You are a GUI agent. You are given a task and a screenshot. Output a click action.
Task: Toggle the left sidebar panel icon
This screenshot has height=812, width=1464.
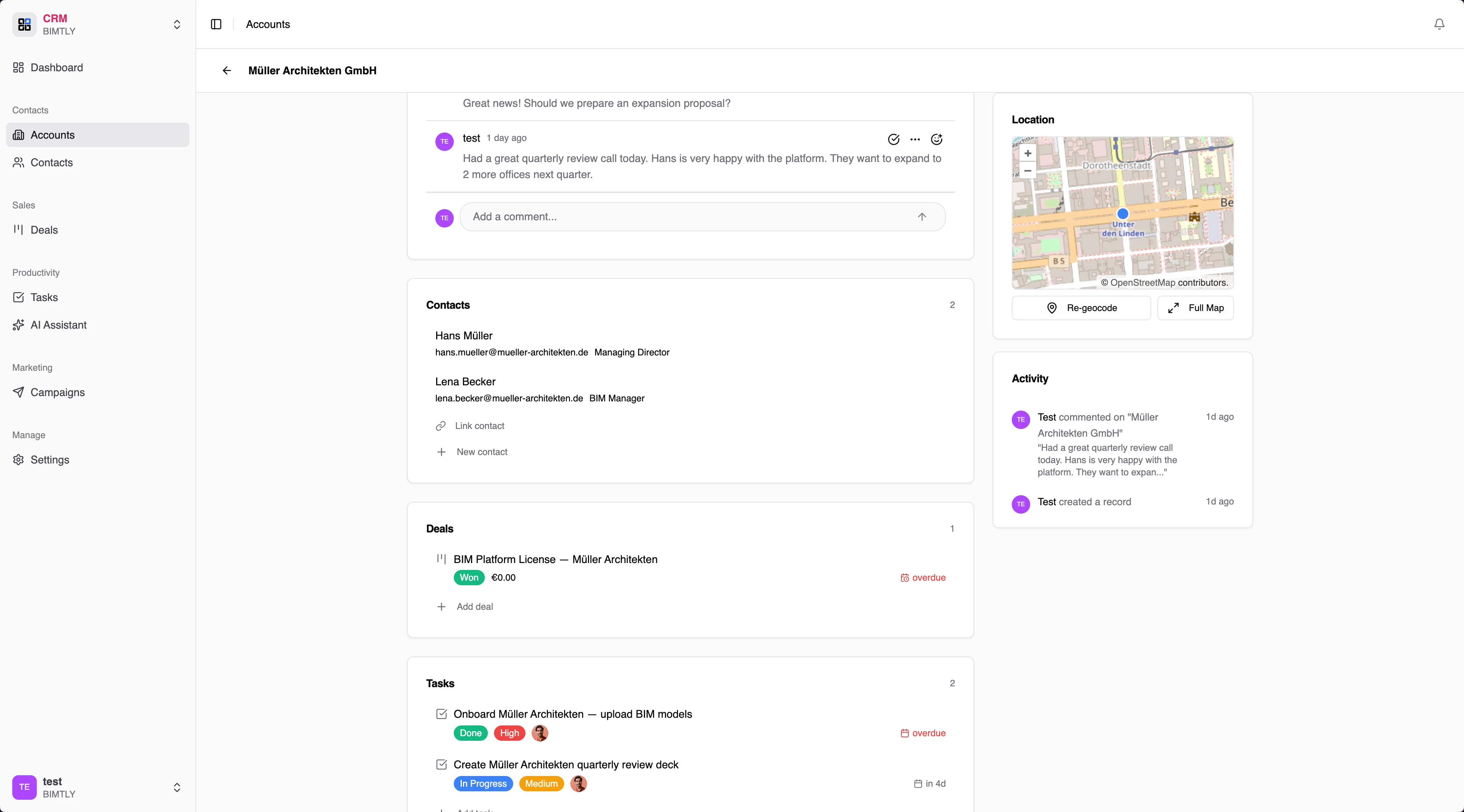[216, 25]
